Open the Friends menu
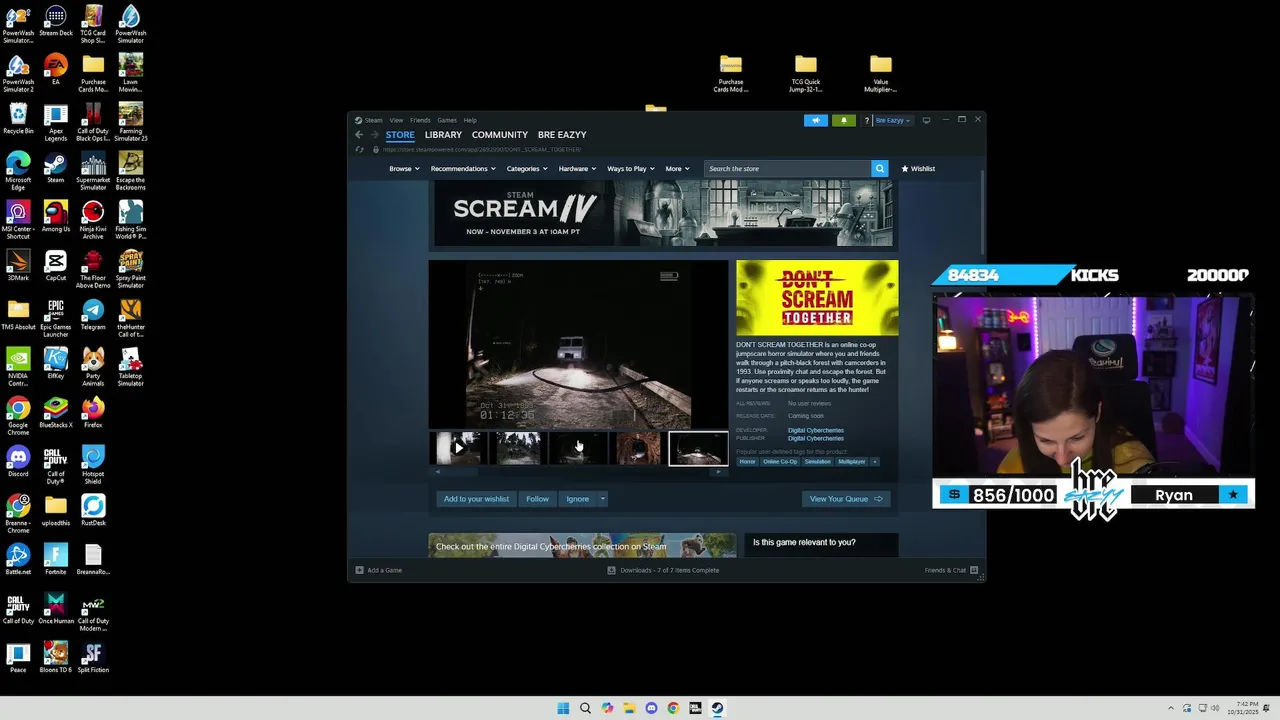Image resolution: width=1280 pixels, height=720 pixels. click(420, 120)
